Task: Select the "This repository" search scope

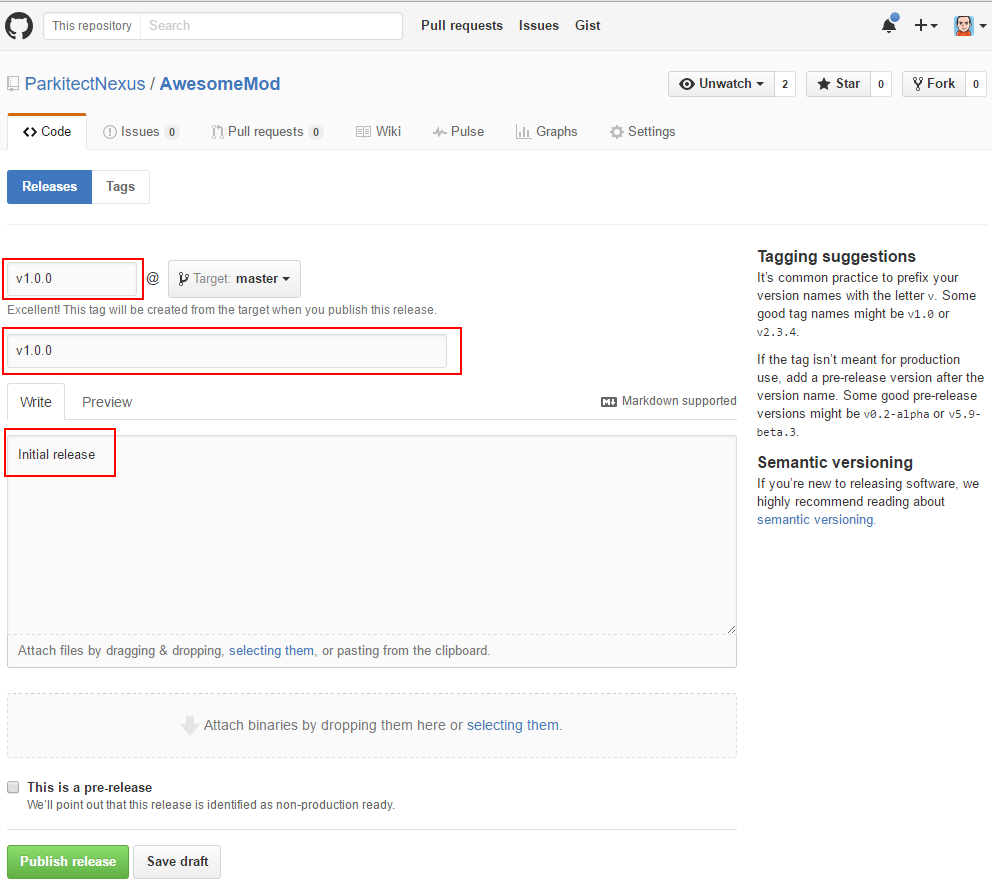Action: coord(92,26)
